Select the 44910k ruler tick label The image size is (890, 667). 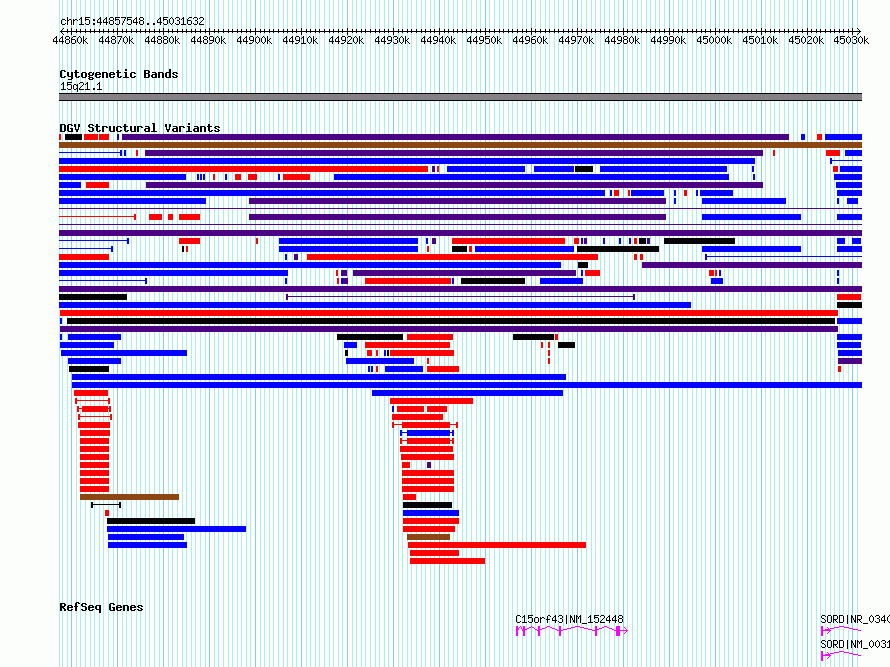tap(300, 40)
